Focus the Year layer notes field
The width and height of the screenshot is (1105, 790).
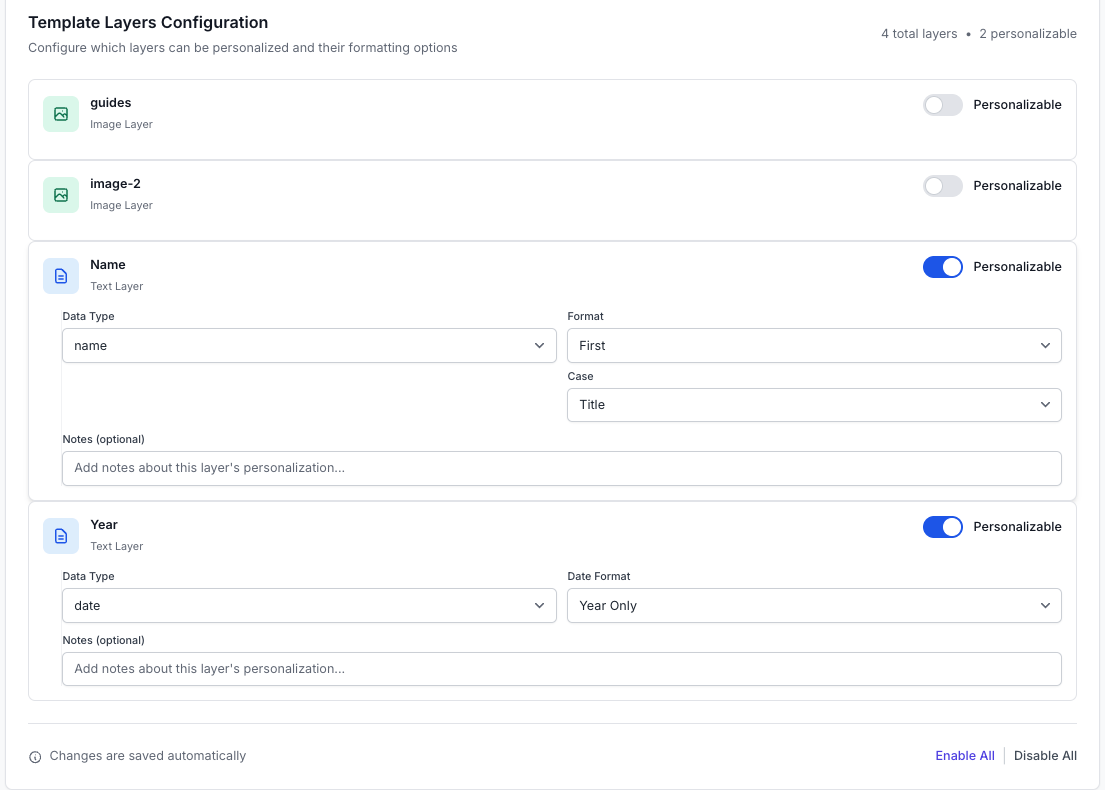pos(561,669)
